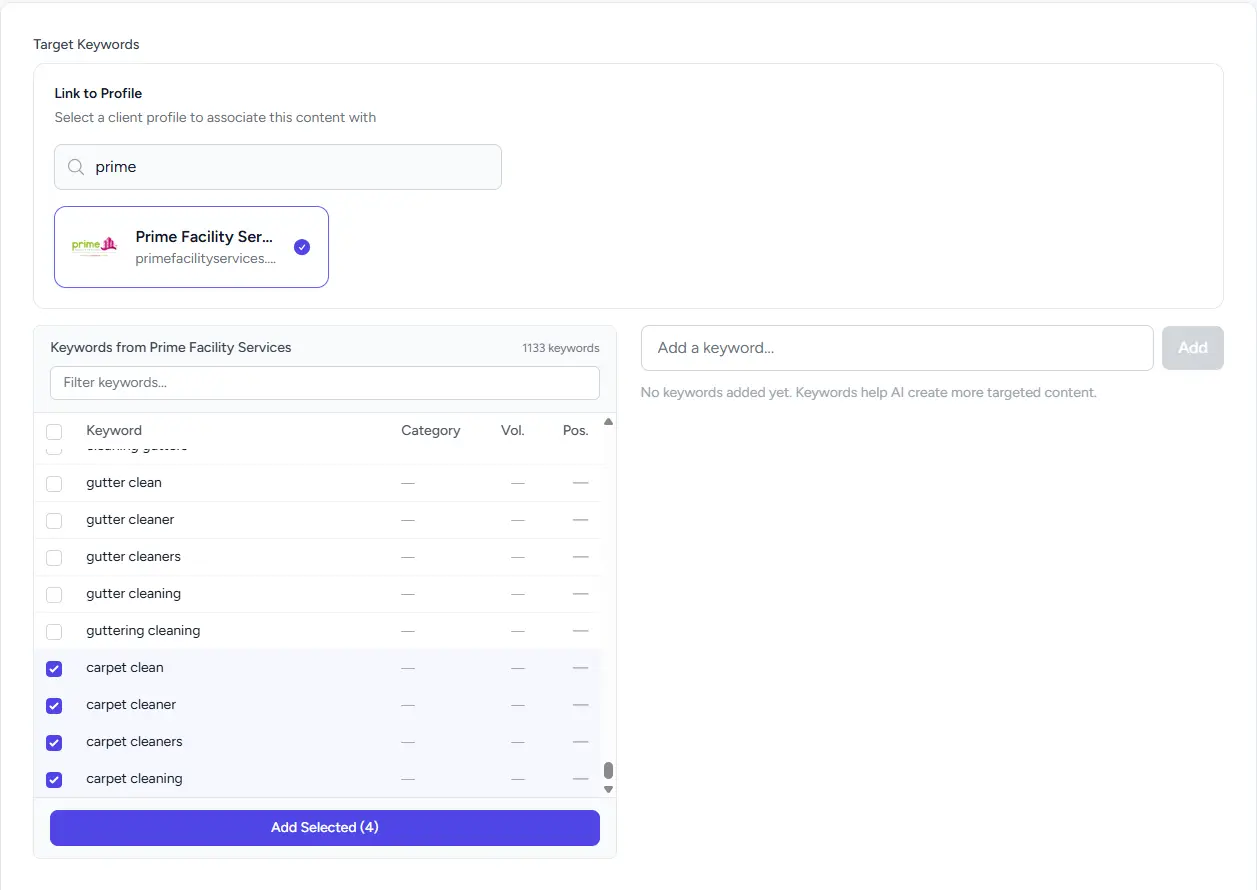This screenshot has height=890, width=1257.
Task: Click the Add button next to keyword field
Action: [x=1193, y=348]
